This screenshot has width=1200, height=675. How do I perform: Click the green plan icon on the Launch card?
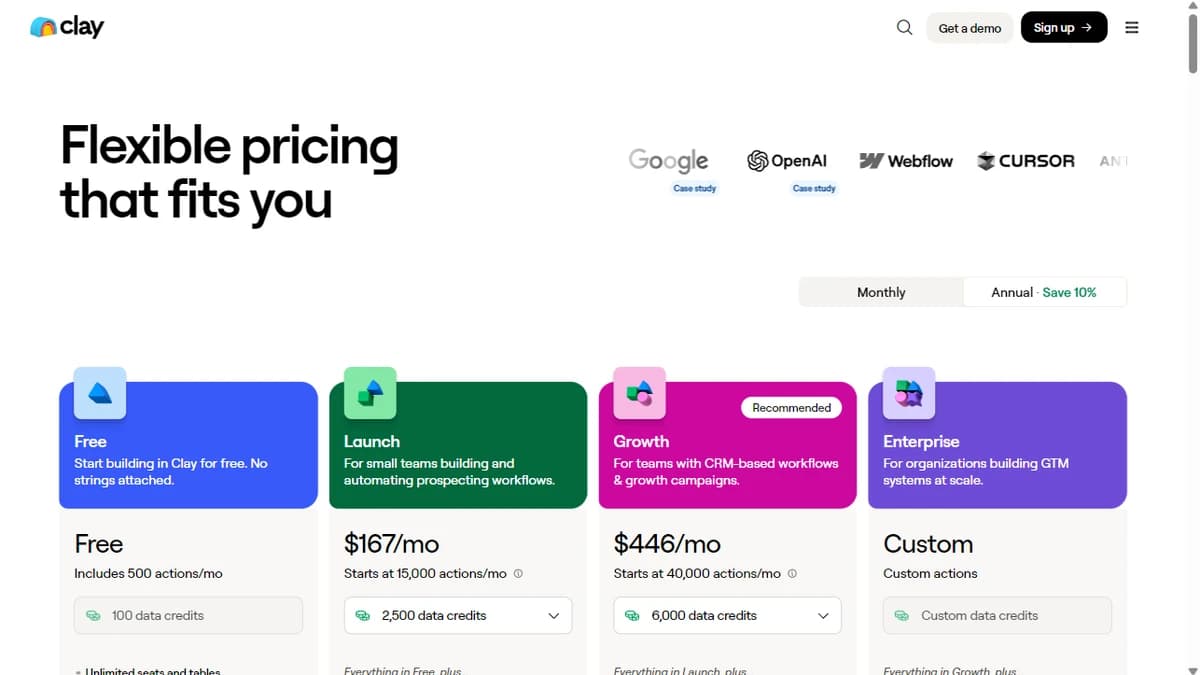(368, 393)
